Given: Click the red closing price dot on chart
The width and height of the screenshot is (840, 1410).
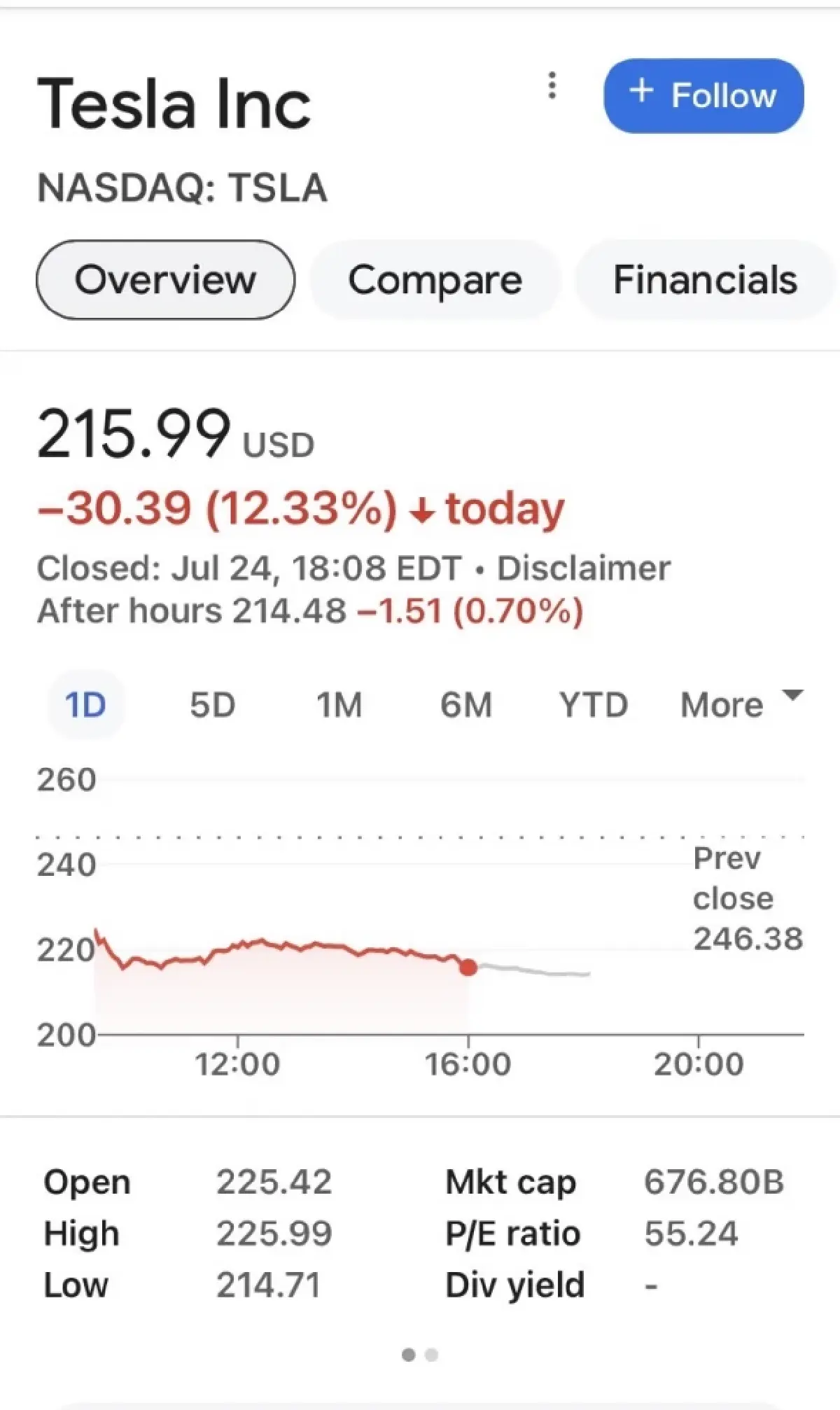Looking at the screenshot, I should point(468,968).
